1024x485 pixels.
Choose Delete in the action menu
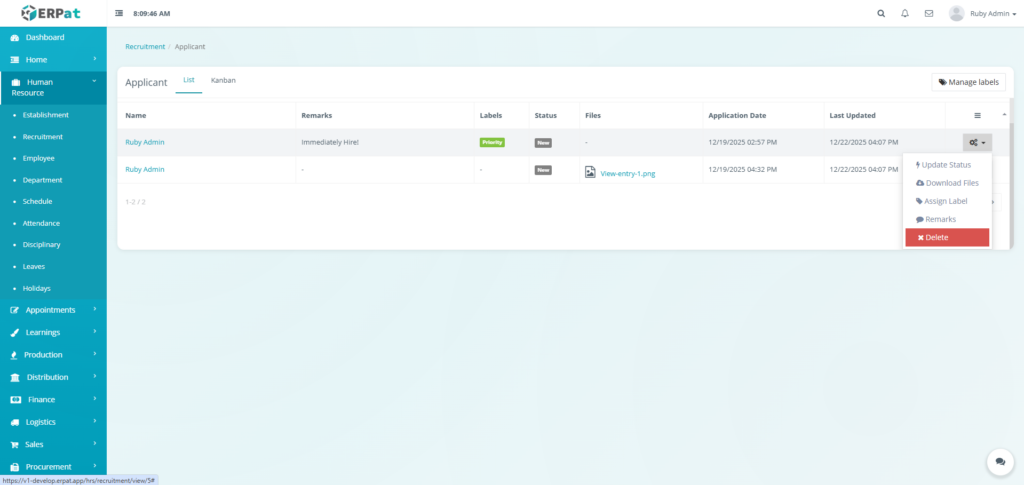pyautogui.click(x=946, y=237)
